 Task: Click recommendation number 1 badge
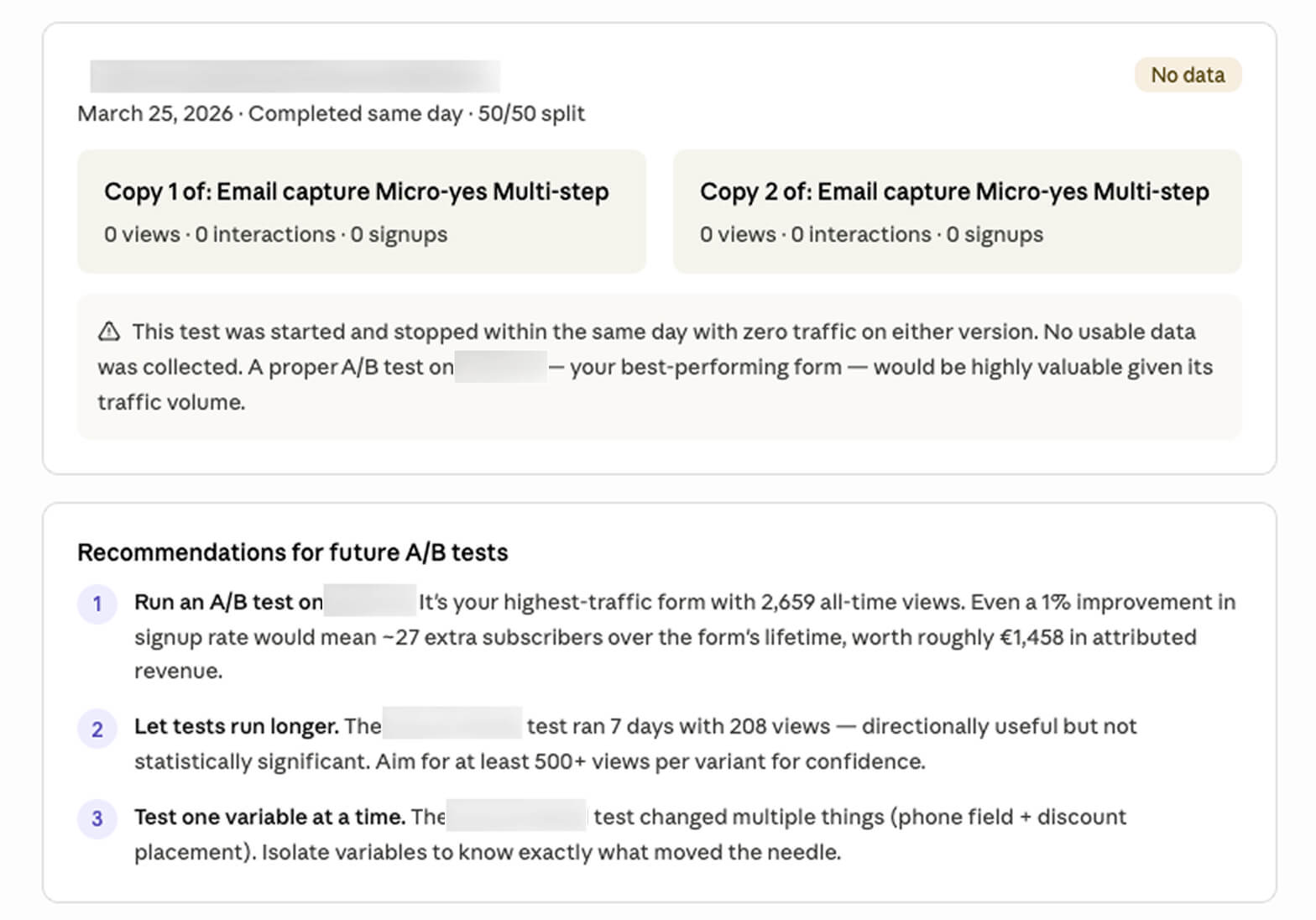click(97, 604)
